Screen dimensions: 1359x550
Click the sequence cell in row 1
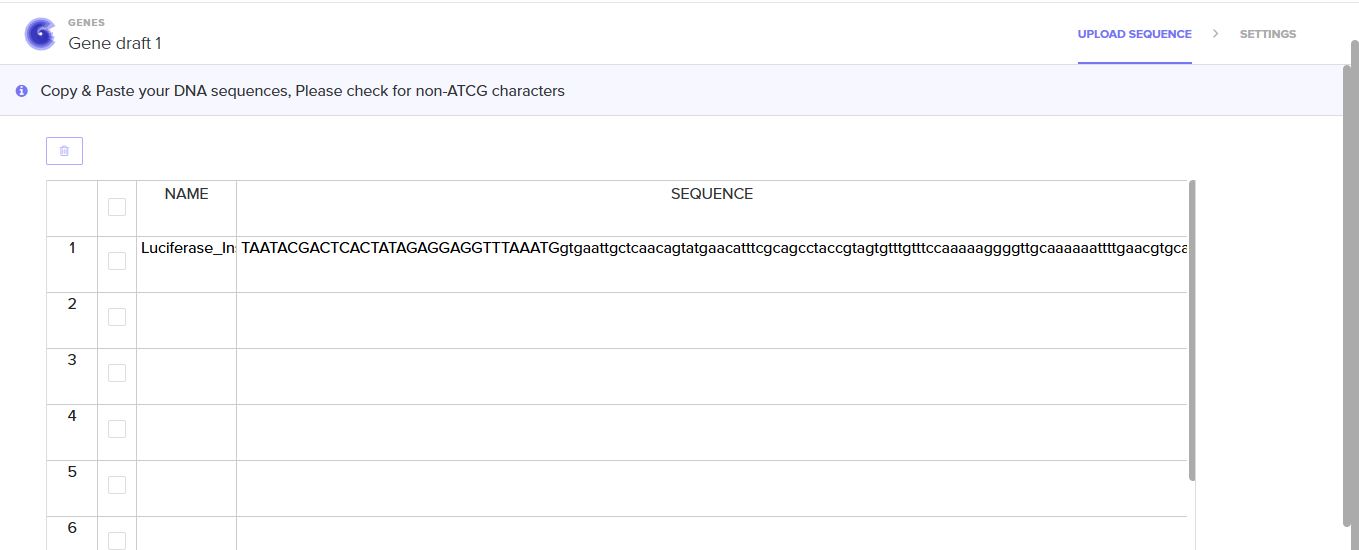712,248
